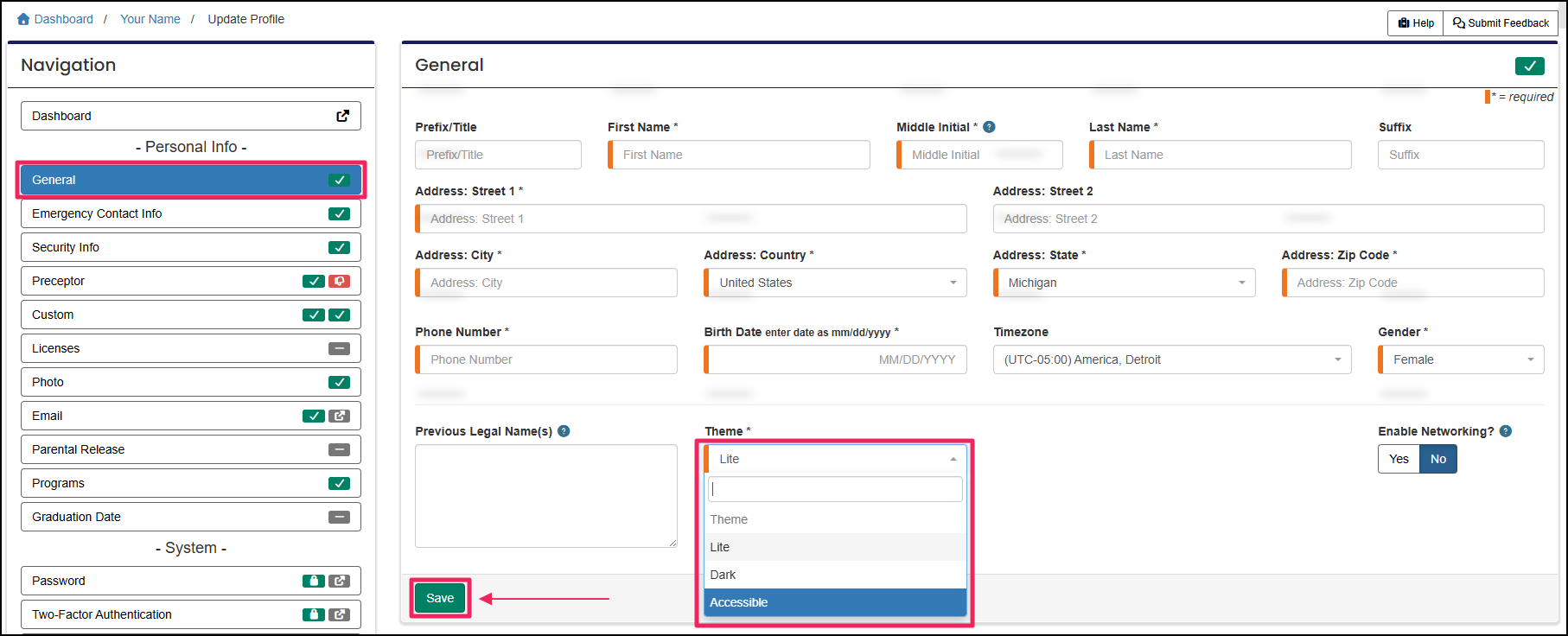This screenshot has height=636, width=1568.
Task: Open the Licenses navigation section
Action: [x=191, y=348]
